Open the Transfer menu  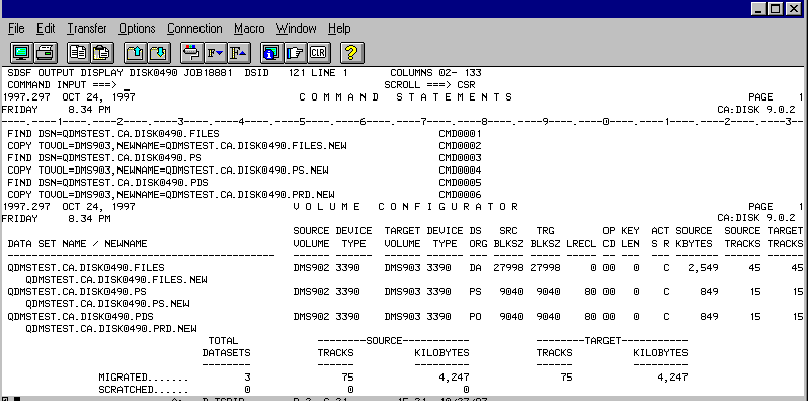(86, 29)
